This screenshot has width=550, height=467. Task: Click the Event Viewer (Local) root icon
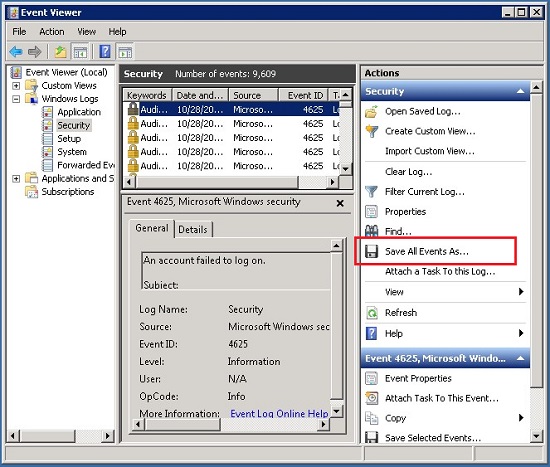click(16, 72)
